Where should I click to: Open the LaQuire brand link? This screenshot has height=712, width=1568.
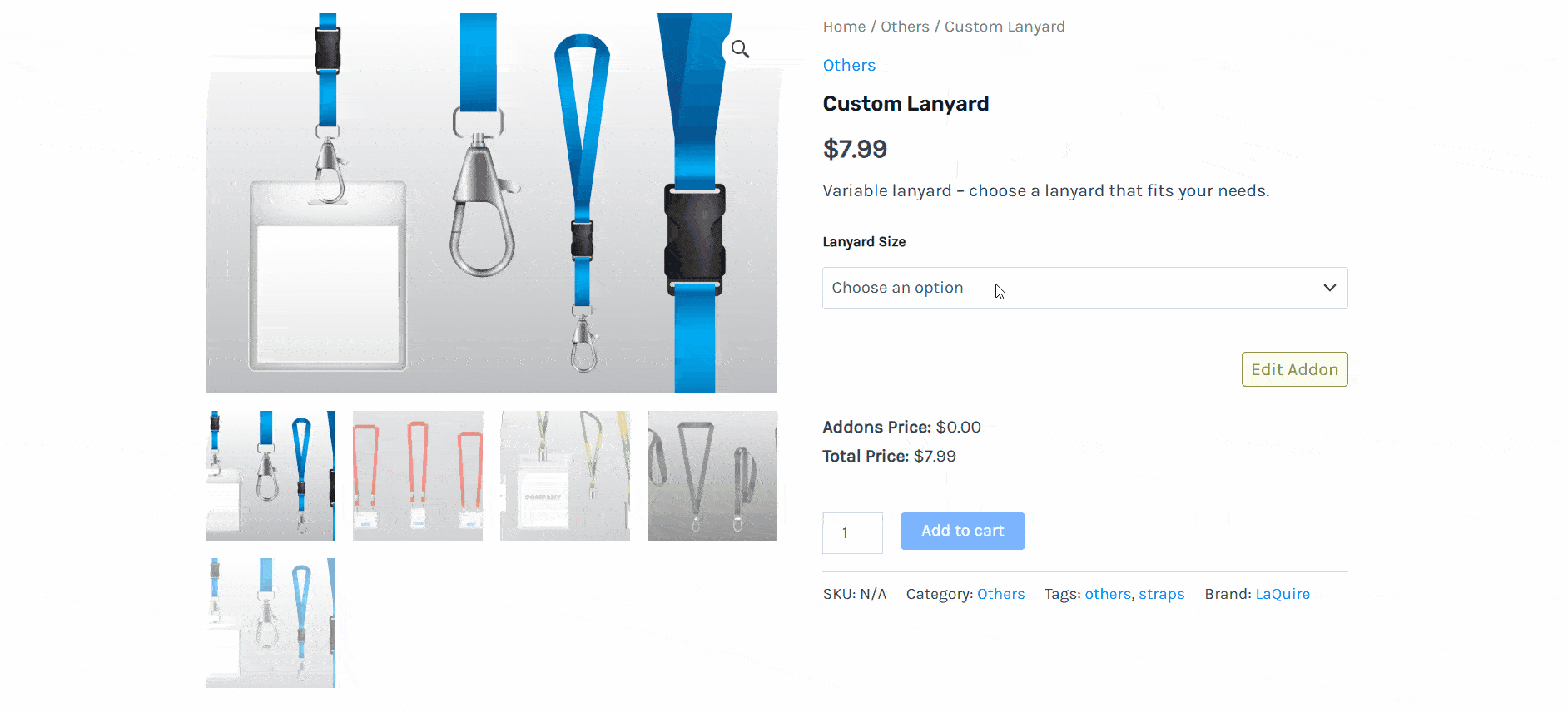click(x=1283, y=594)
